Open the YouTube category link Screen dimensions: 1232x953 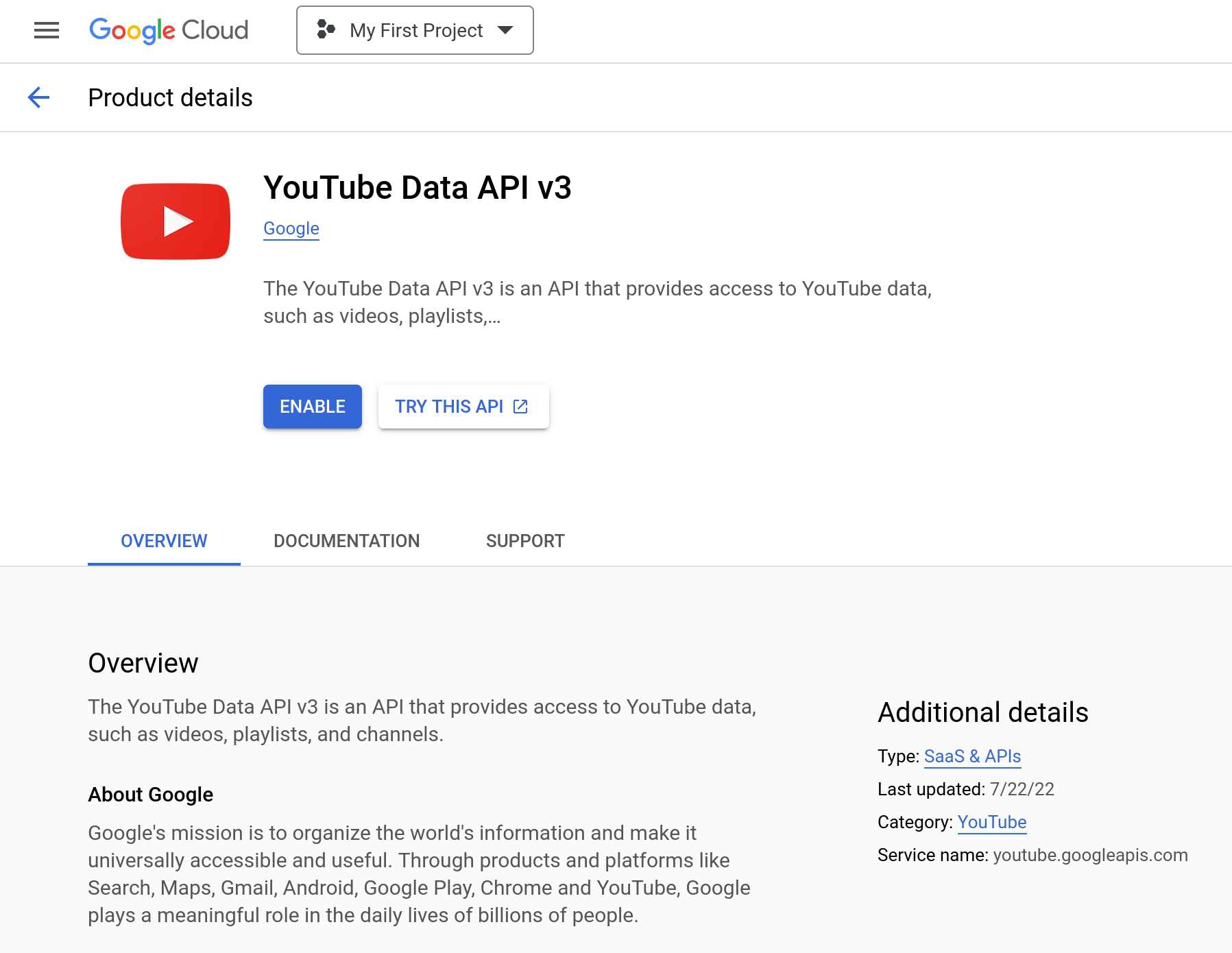coord(992,822)
